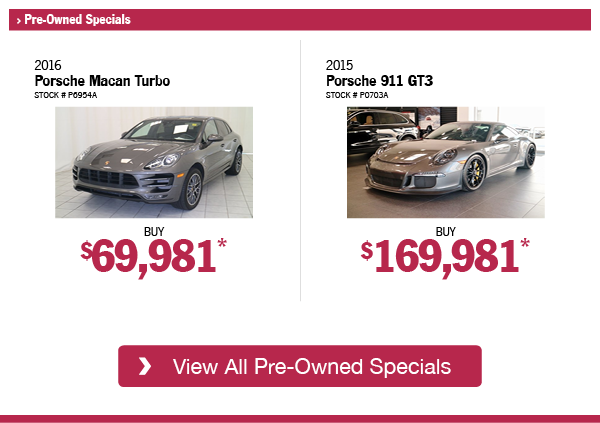600x423 pixels.
Task: Click the asterisk beside $169,981
Action: click(525, 243)
